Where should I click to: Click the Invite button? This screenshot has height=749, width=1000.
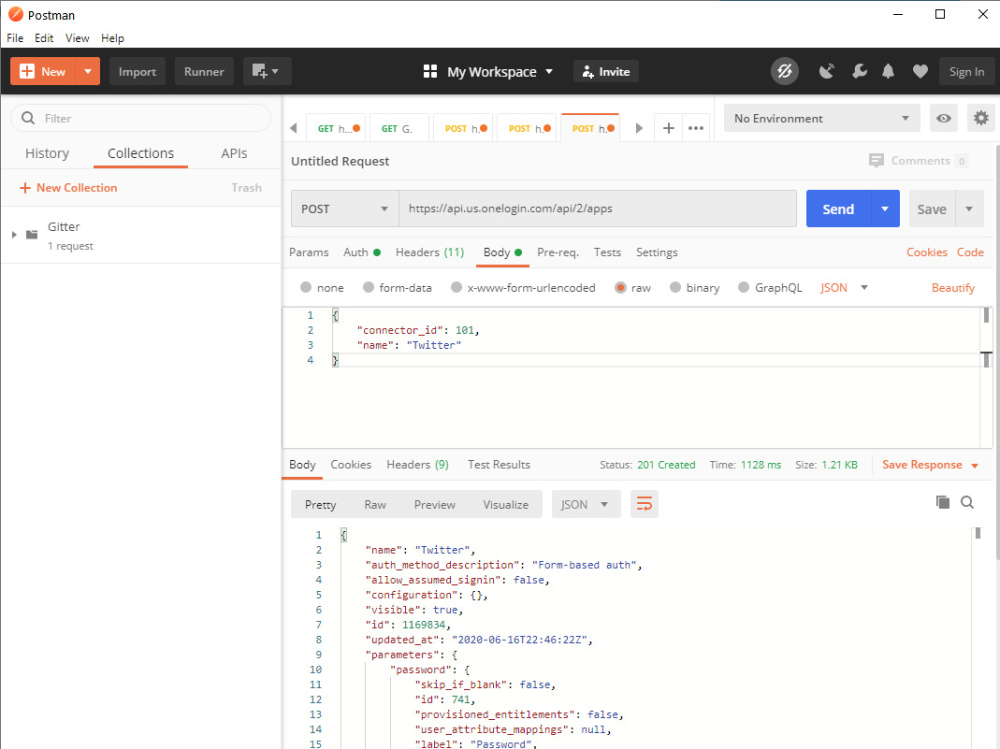[606, 71]
